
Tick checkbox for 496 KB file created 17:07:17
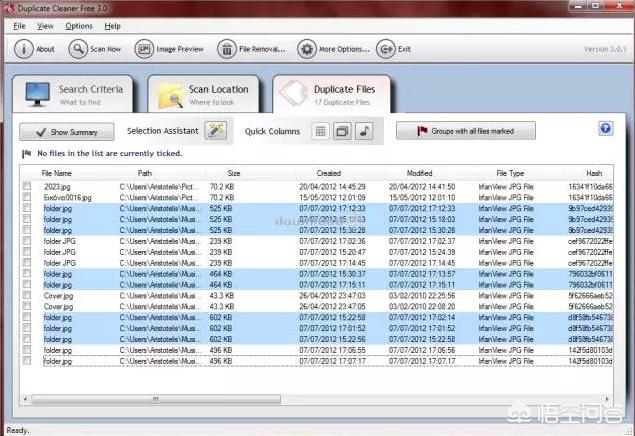(27, 361)
